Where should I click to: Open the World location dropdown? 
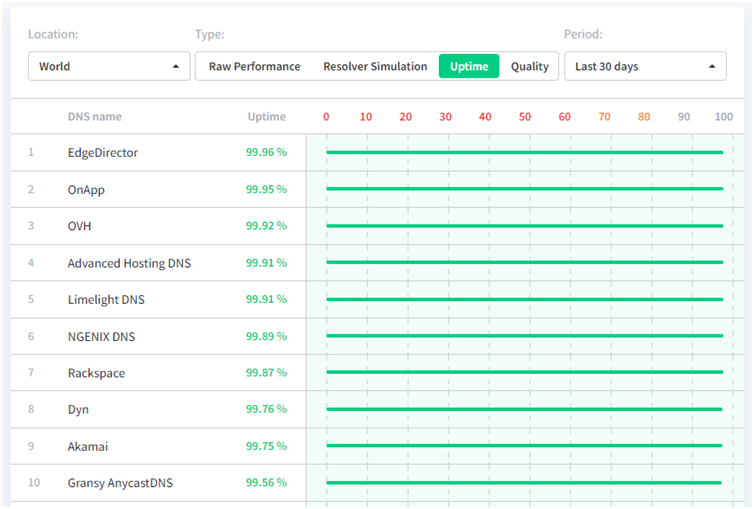tap(109, 66)
